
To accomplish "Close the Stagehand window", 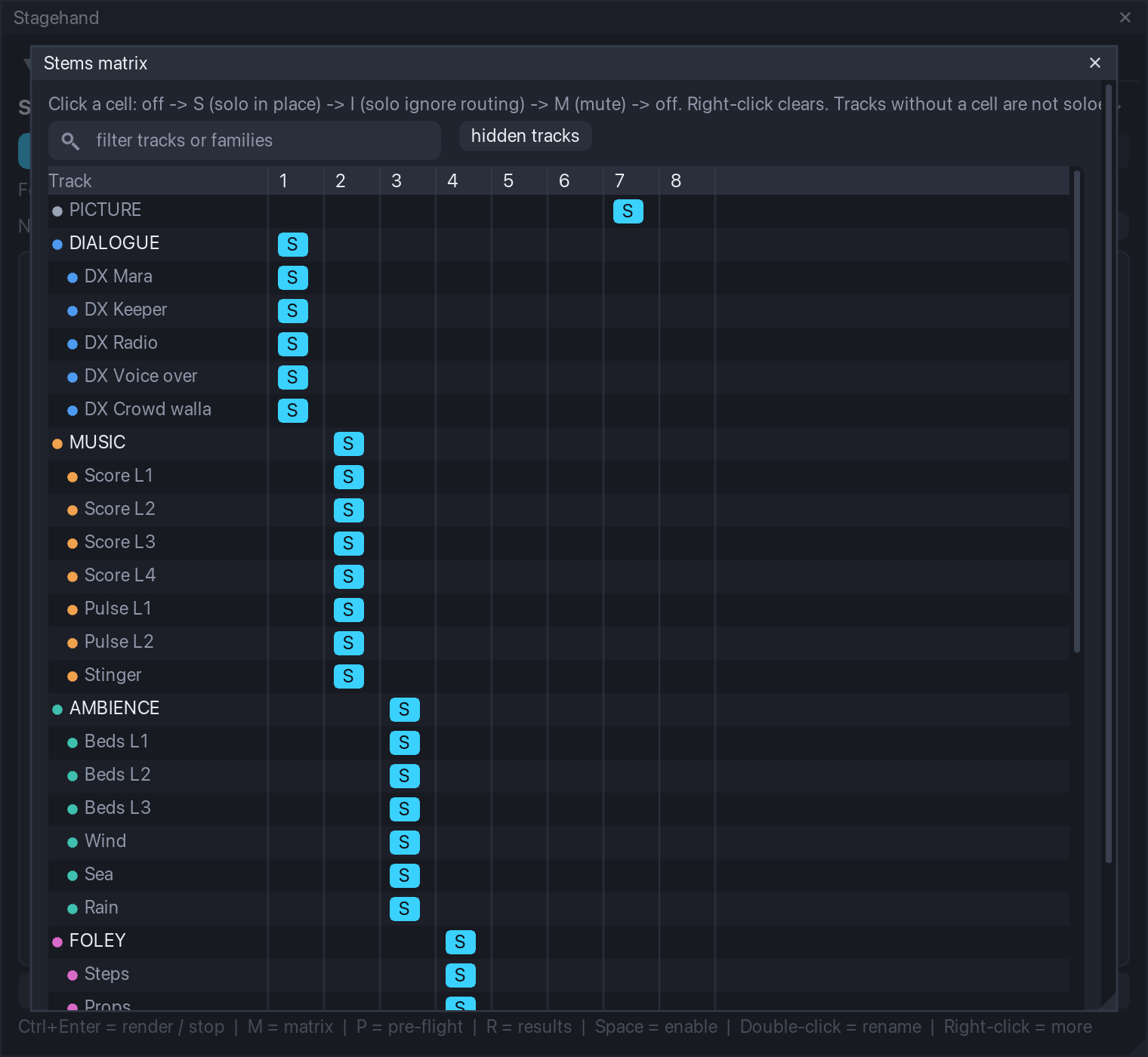I will [x=1125, y=17].
